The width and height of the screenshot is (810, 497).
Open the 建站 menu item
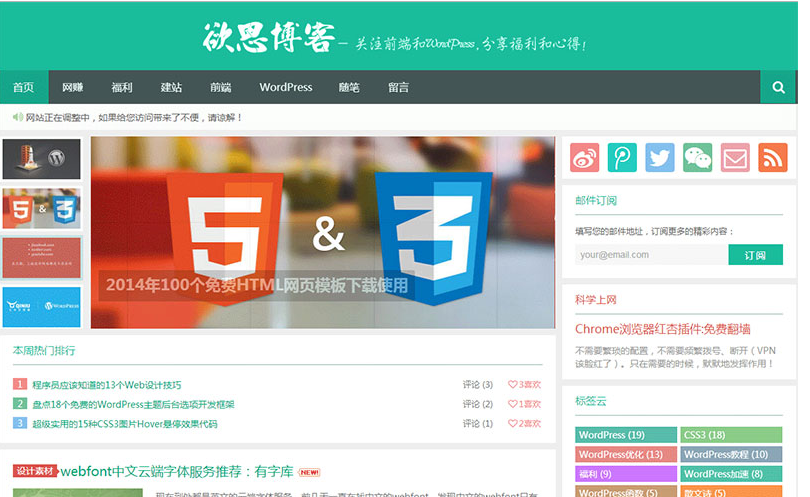[x=171, y=87]
